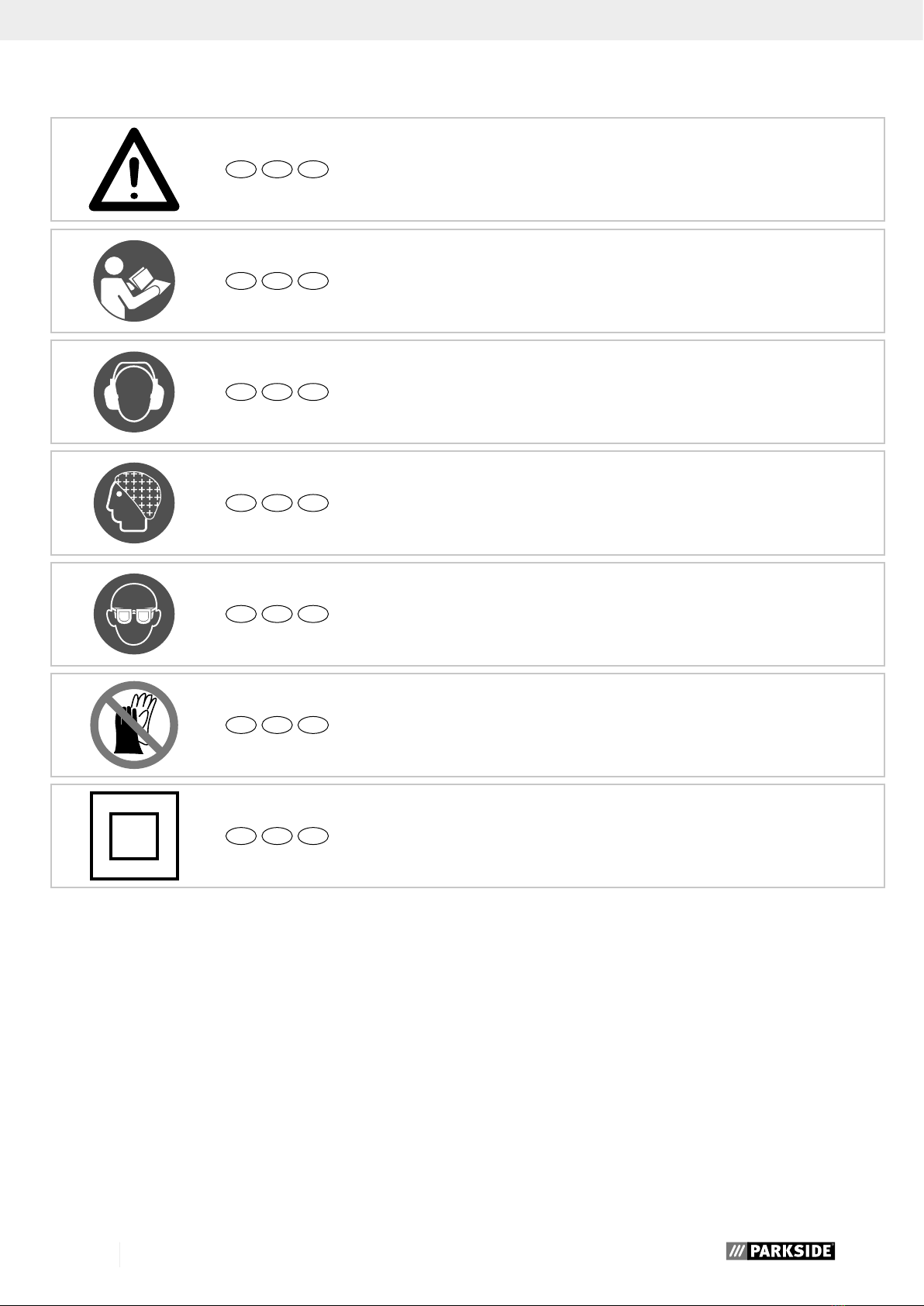Click middle oval badge beside safety goggles

pyautogui.click(x=278, y=614)
